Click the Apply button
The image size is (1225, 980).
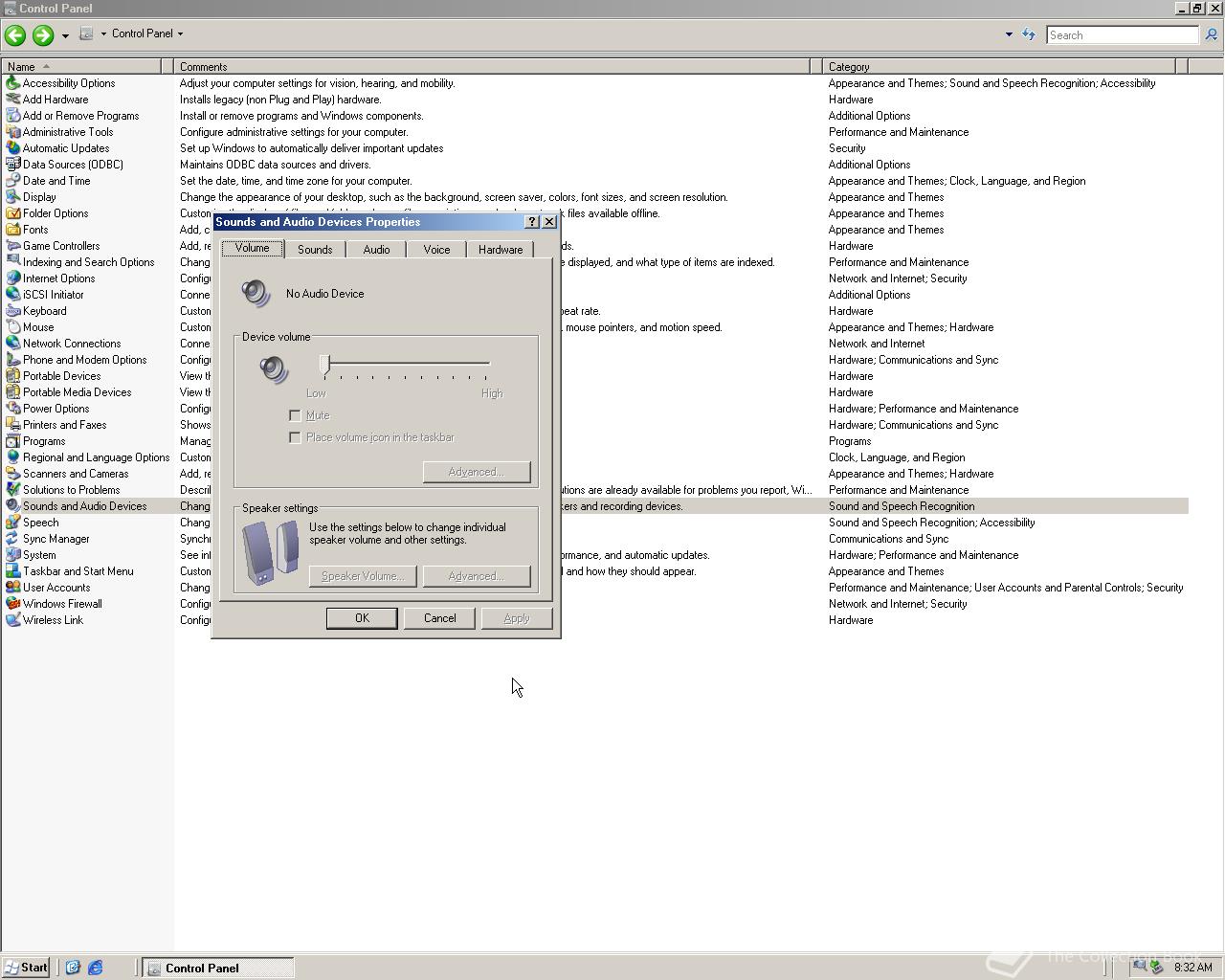[517, 618]
